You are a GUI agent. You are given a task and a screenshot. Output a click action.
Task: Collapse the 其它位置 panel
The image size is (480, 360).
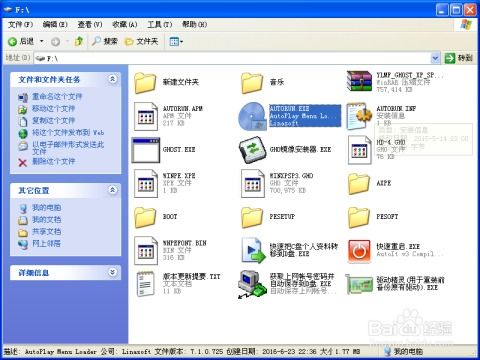[113, 190]
